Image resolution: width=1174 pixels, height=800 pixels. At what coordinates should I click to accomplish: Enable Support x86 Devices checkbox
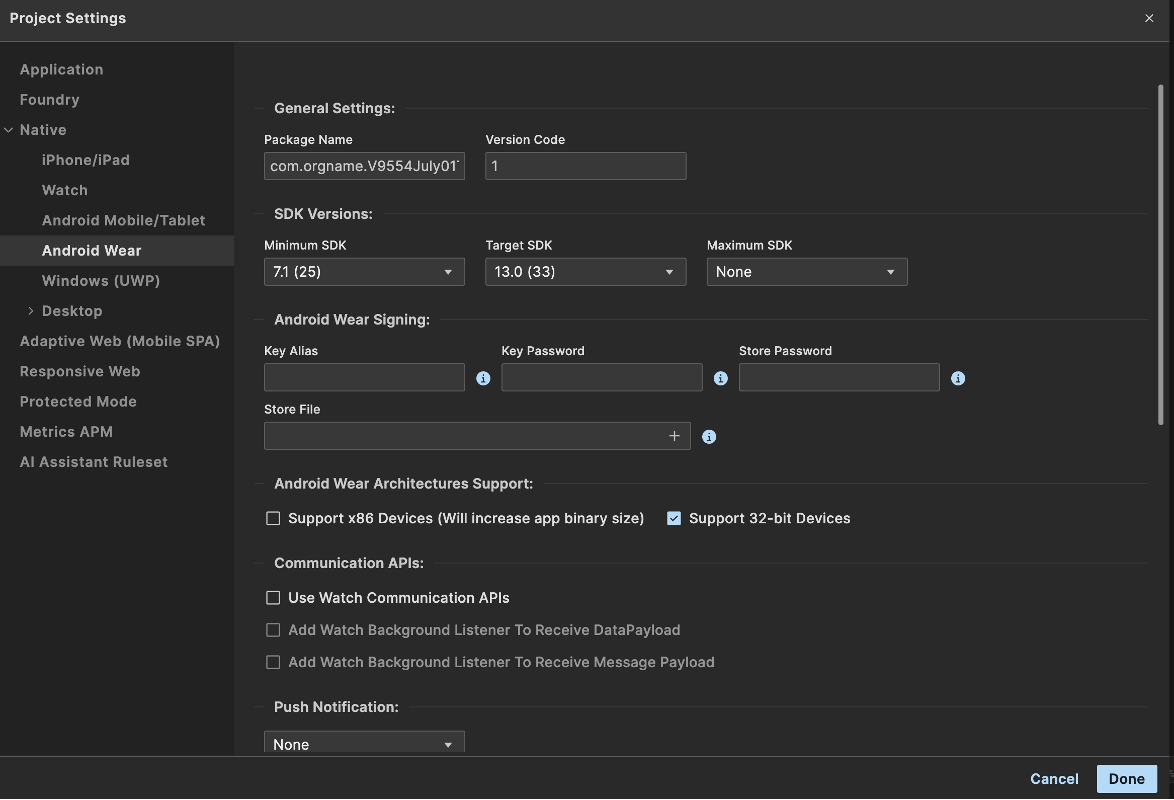273,518
